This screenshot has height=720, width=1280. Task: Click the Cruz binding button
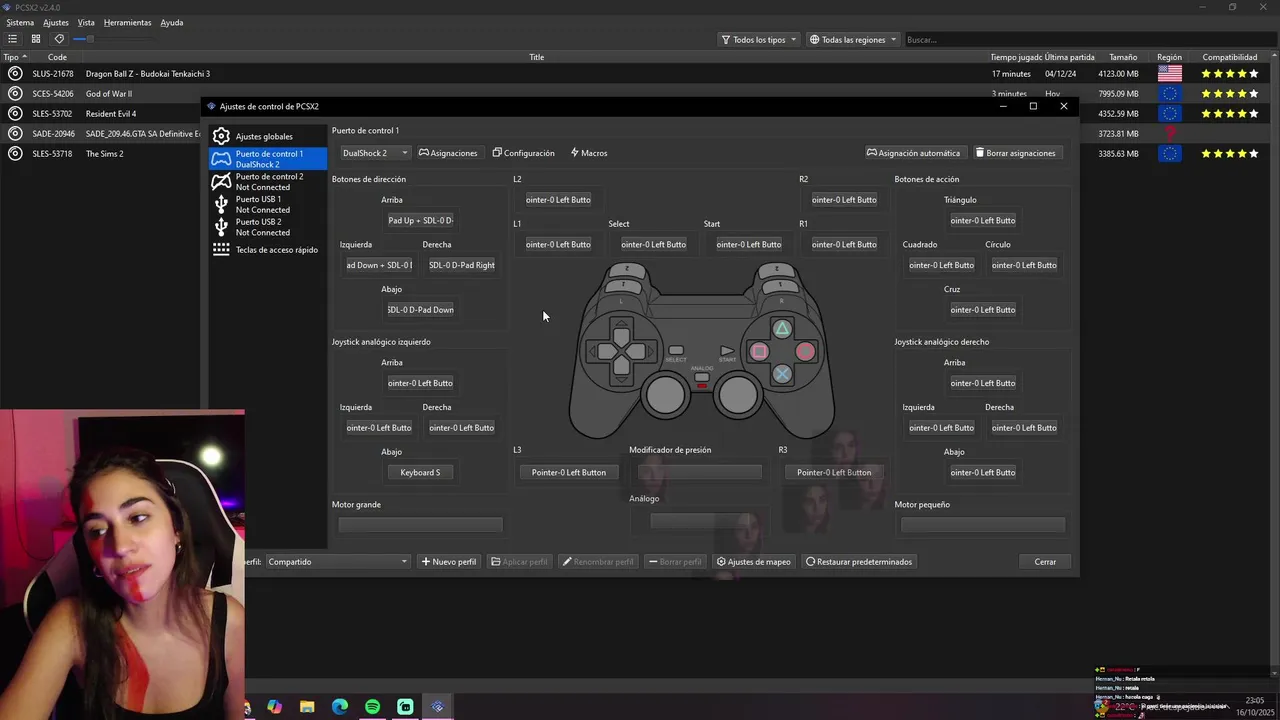point(983,310)
